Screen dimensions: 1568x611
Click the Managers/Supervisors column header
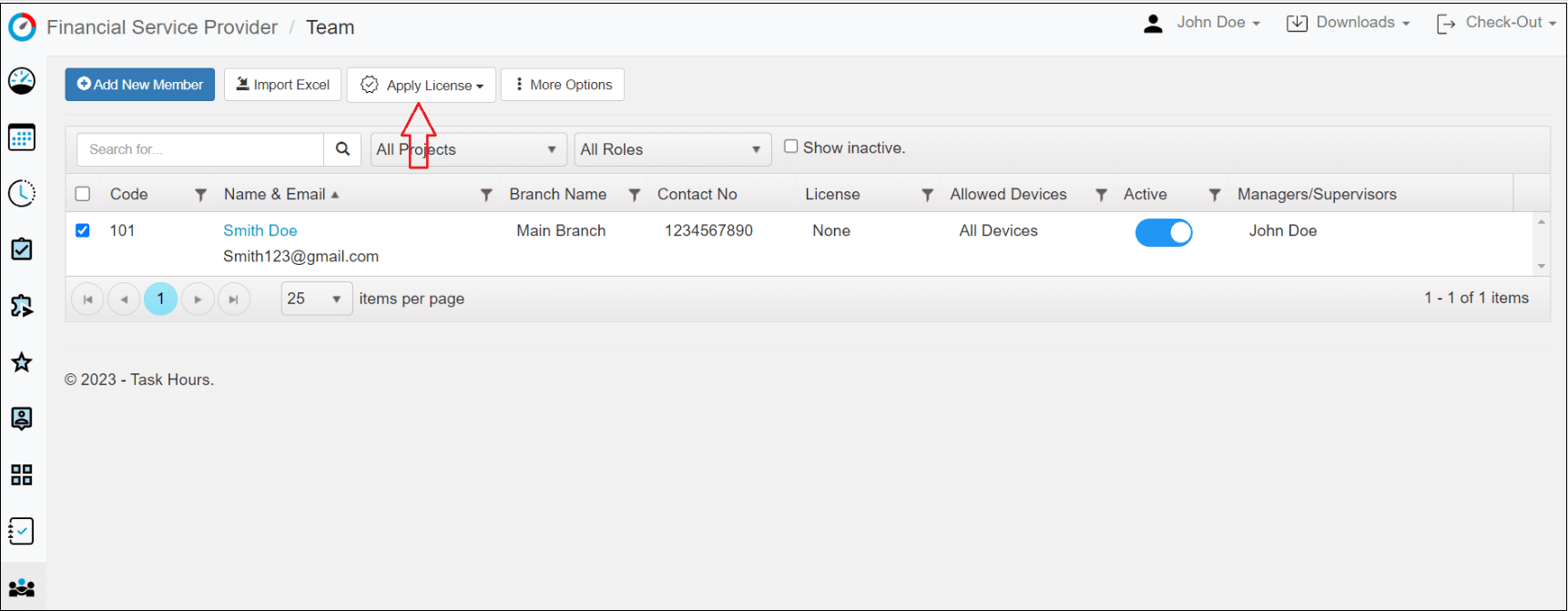(x=1317, y=194)
